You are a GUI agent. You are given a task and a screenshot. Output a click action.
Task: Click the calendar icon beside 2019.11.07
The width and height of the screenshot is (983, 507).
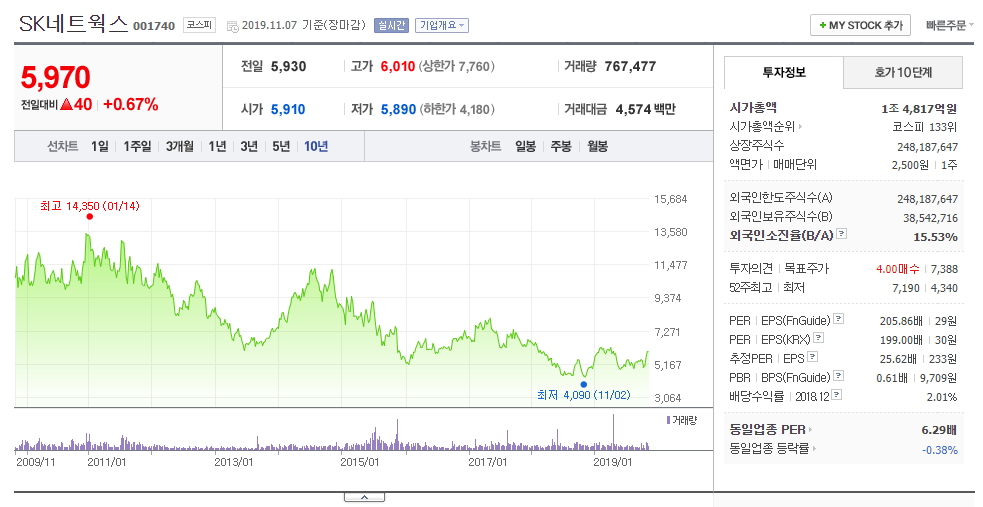[233, 26]
